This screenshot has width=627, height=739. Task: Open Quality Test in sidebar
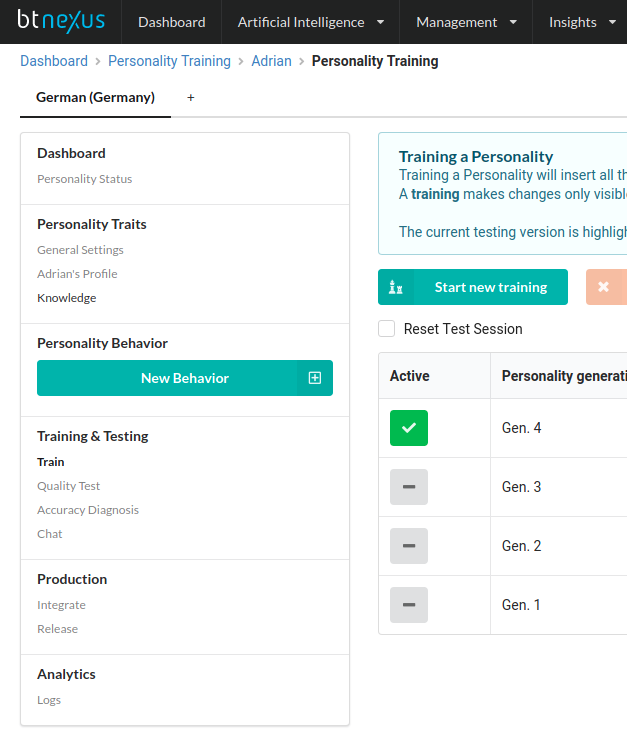click(x=69, y=486)
